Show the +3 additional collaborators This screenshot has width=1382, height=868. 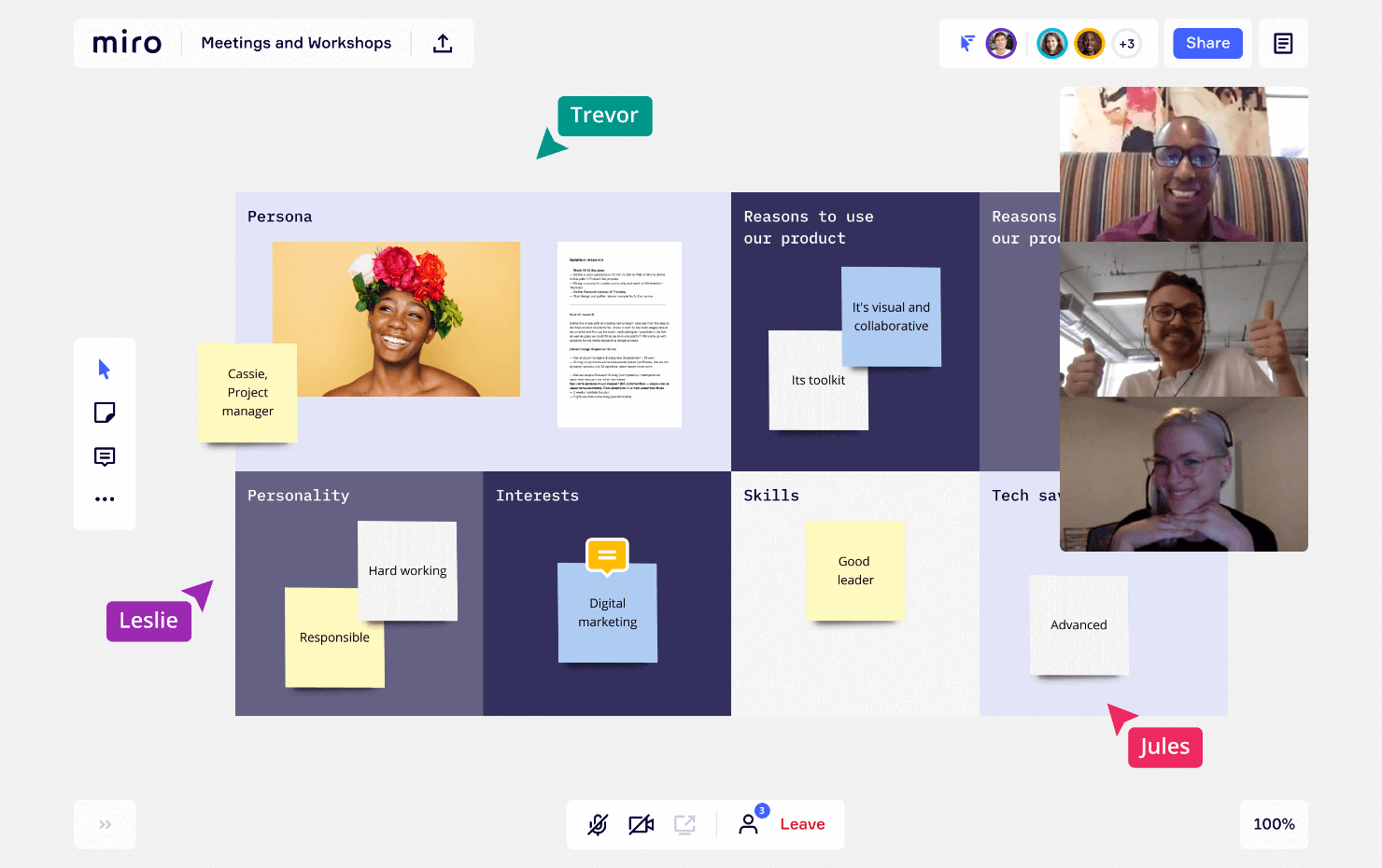[1127, 43]
